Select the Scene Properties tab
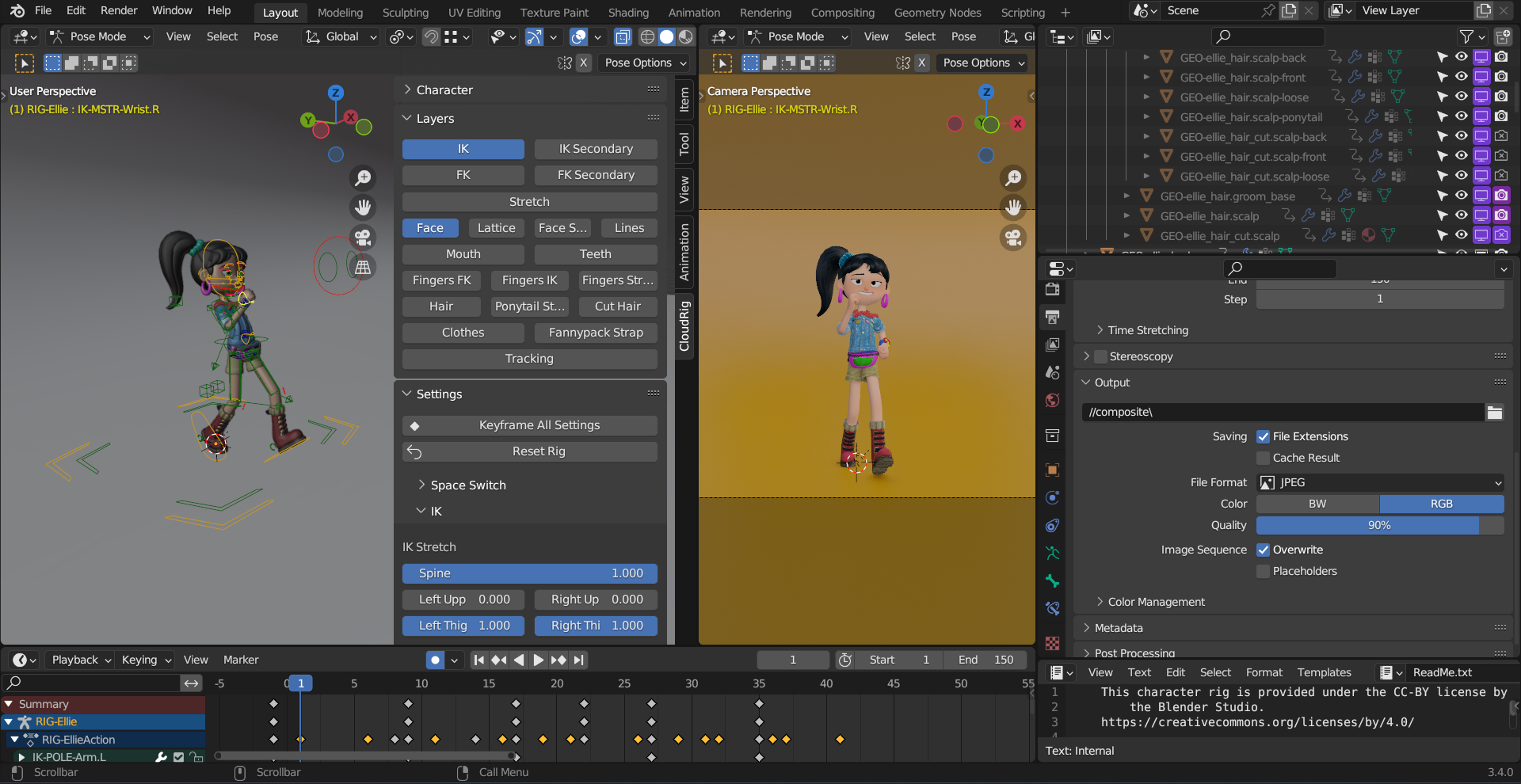1521x784 pixels. pyautogui.click(x=1052, y=372)
